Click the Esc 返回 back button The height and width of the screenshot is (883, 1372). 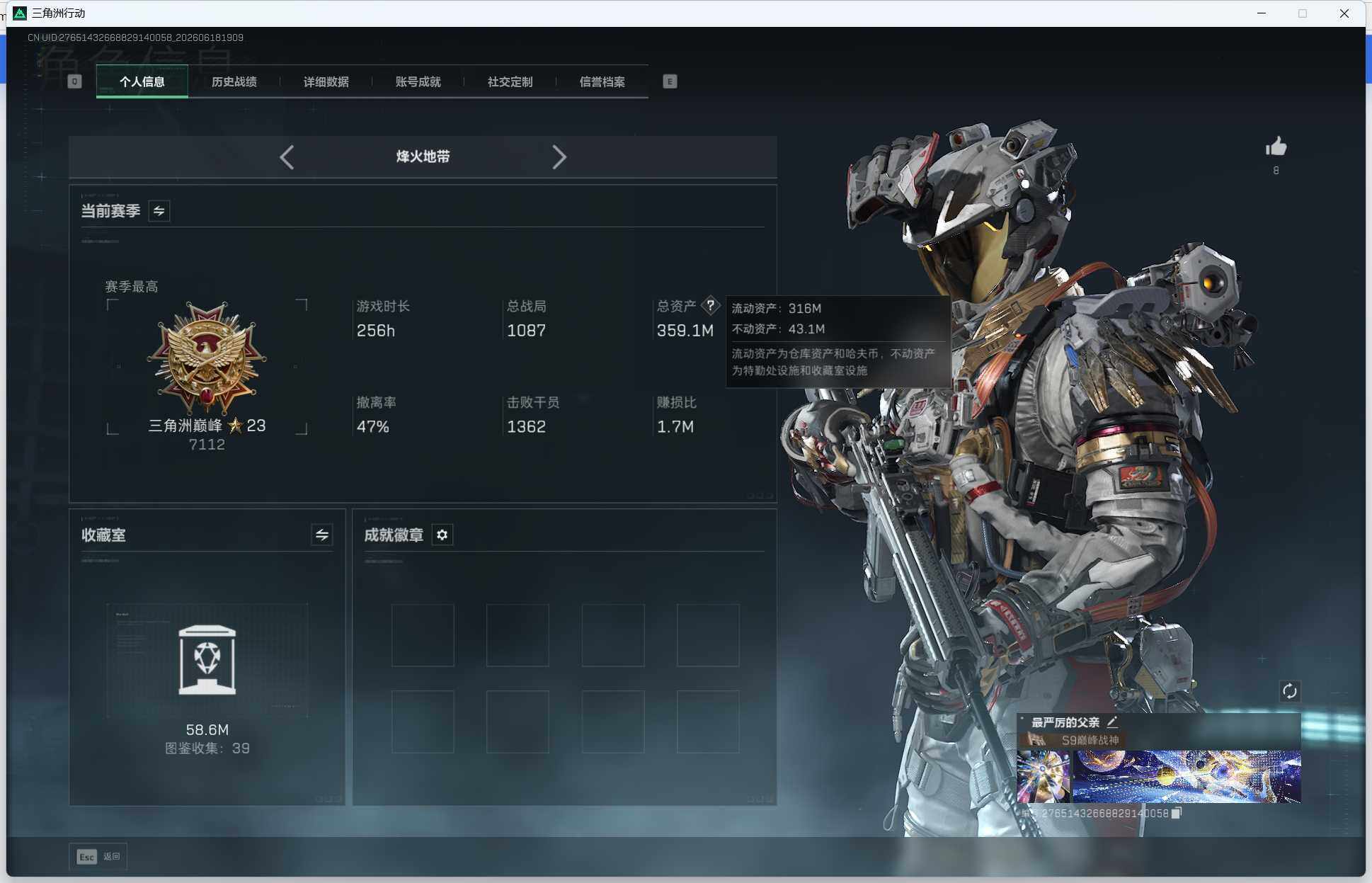(x=98, y=857)
